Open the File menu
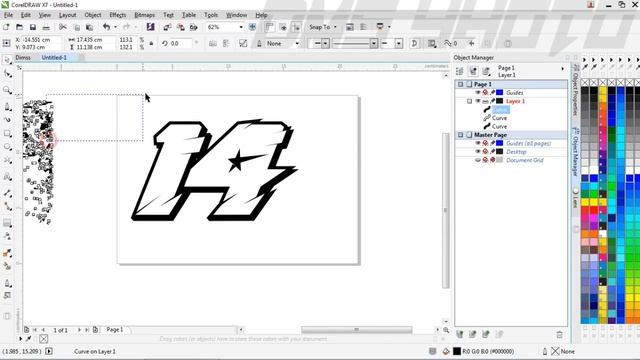Viewport: 640px width, 360px height. pos(8,15)
